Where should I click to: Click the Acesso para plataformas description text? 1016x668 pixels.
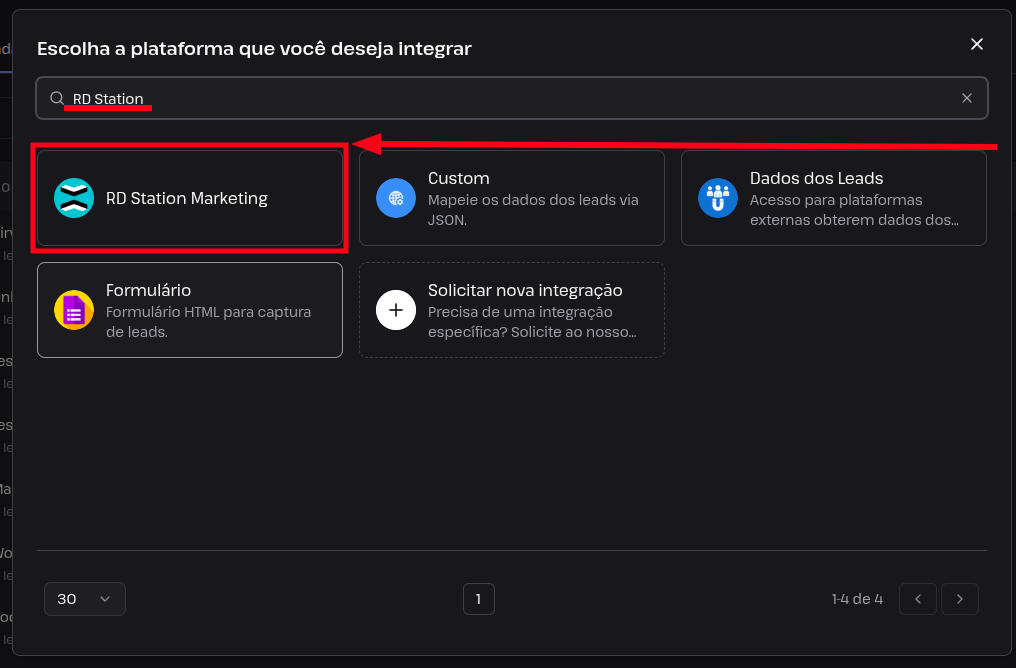click(855, 210)
